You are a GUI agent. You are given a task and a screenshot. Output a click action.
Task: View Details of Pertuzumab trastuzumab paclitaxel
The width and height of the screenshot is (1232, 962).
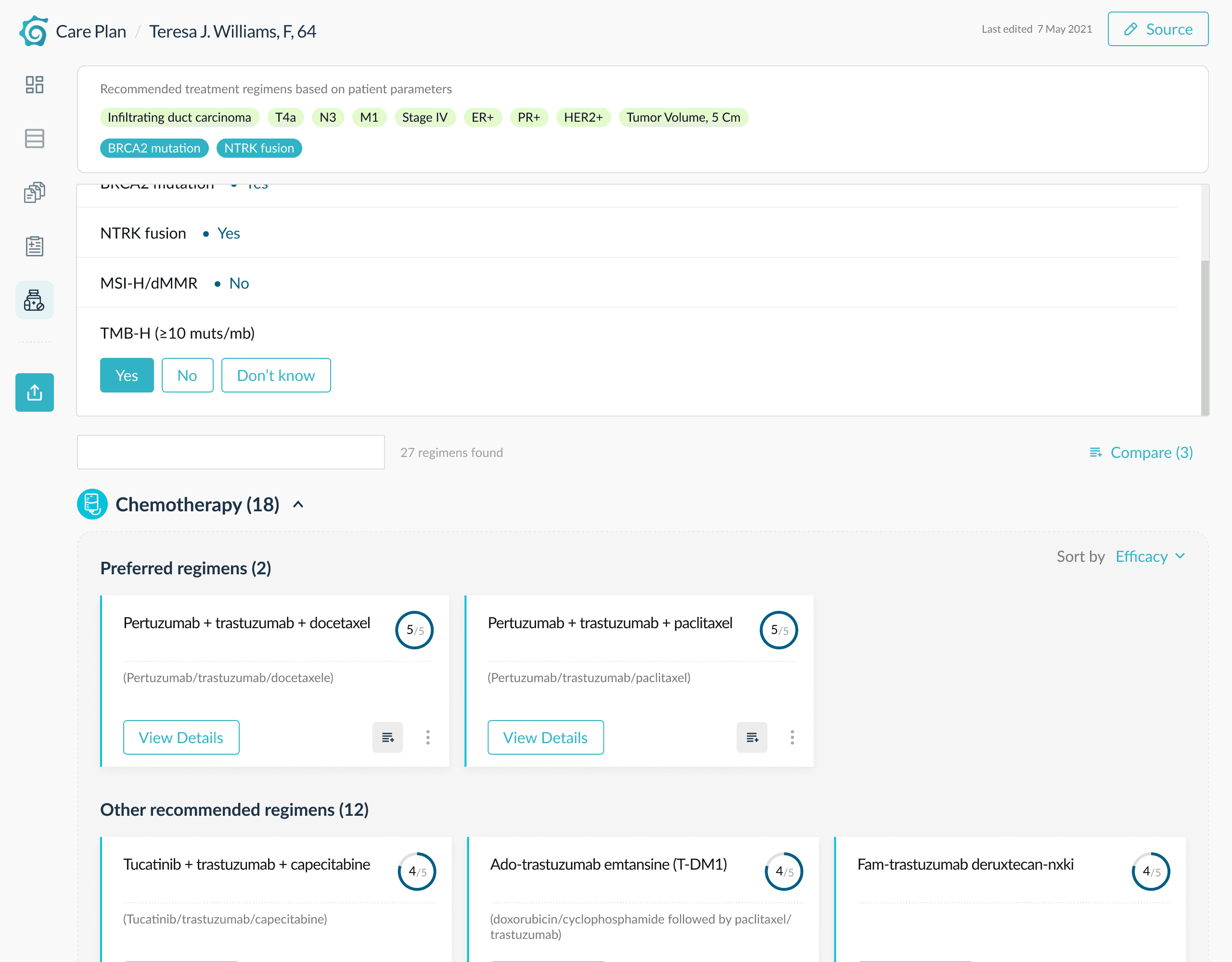coord(545,737)
